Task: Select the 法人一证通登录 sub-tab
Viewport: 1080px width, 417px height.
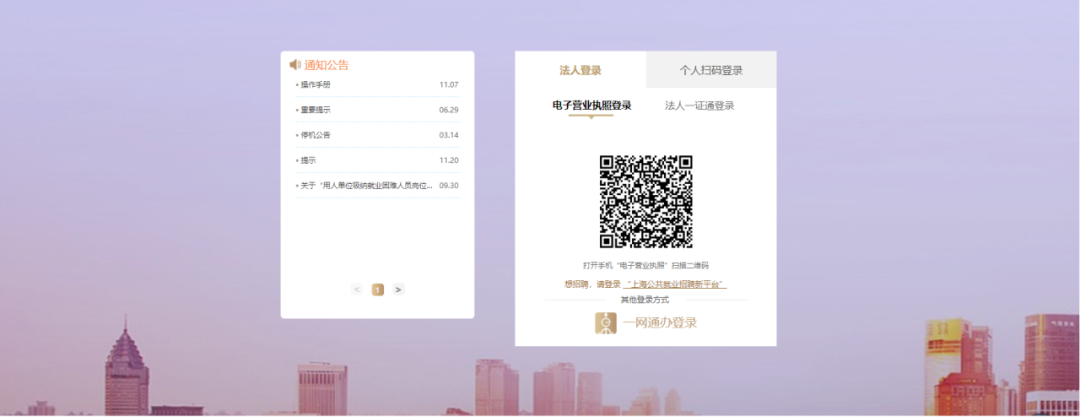Action: pyautogui.click(x=699, y=105)
